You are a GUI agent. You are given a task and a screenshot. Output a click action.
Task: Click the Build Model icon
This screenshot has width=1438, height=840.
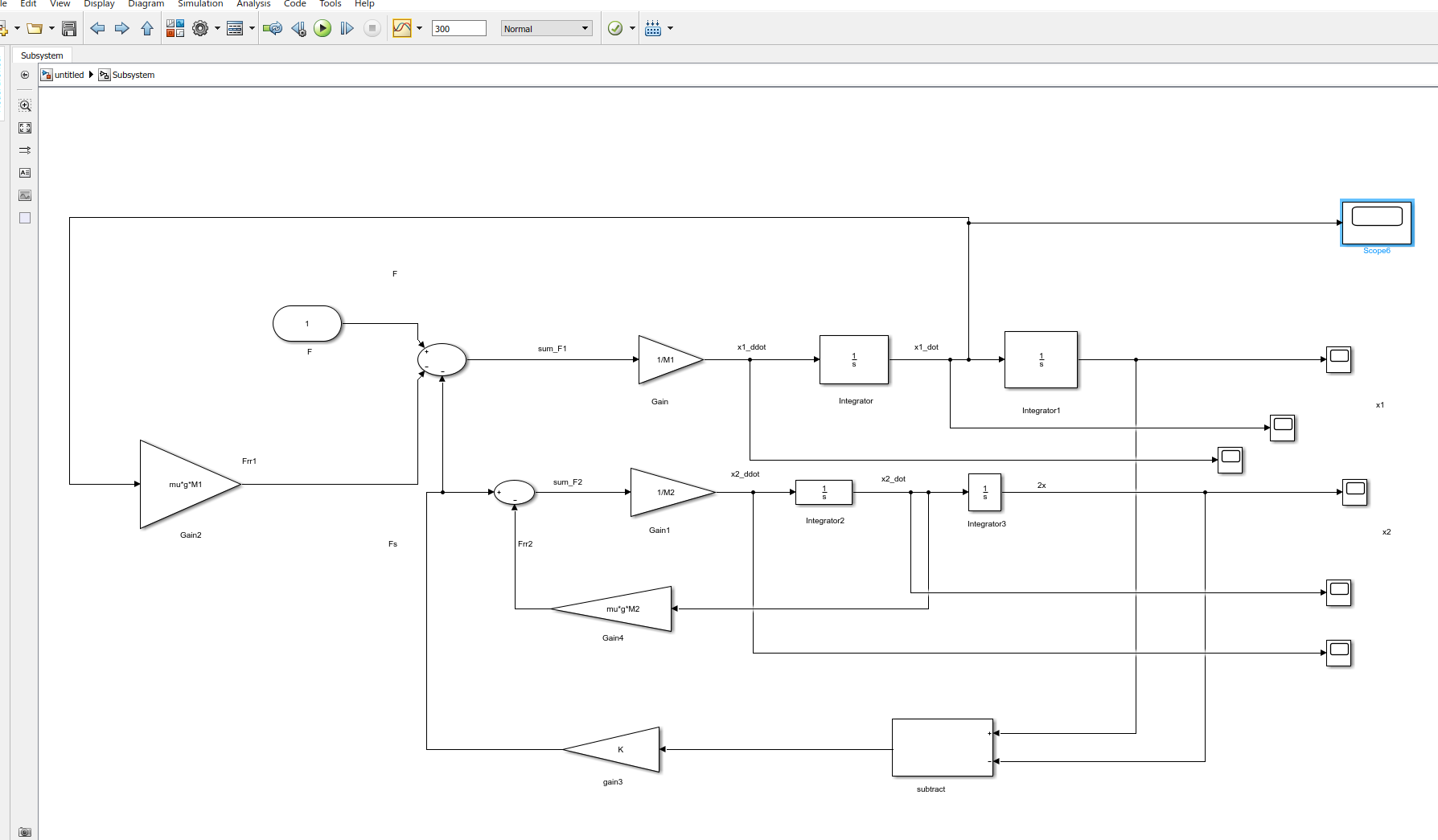653,29
